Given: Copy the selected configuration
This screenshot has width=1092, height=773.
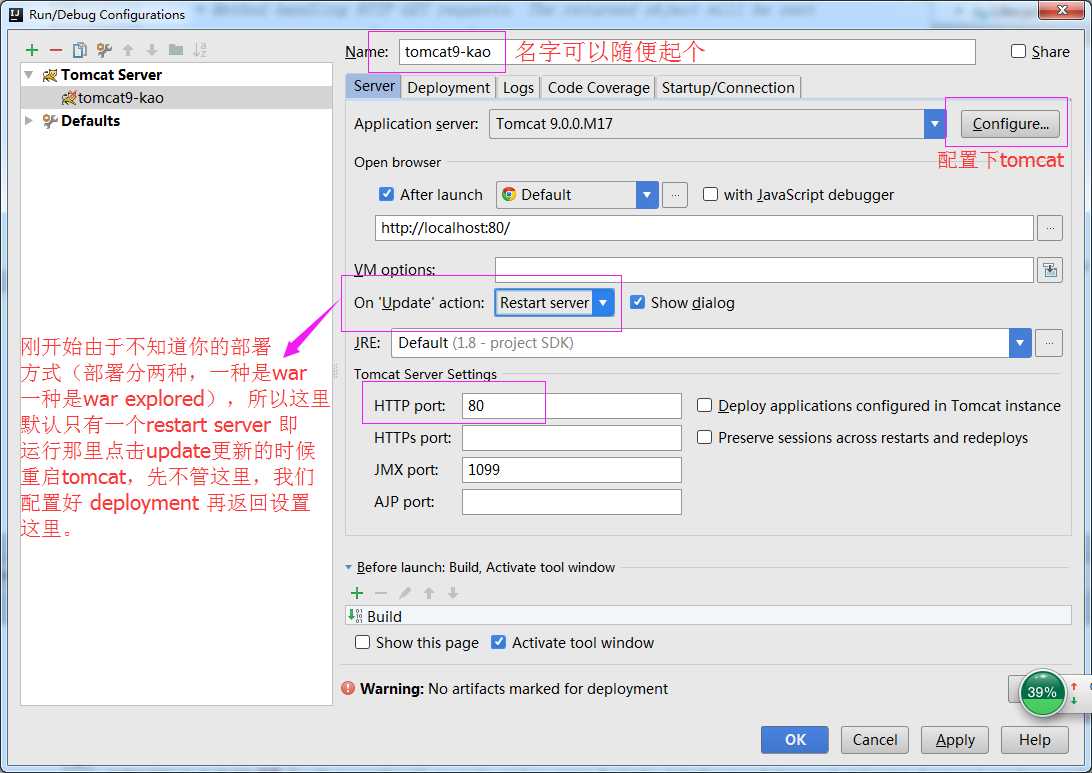Looking at the screenshot, I should click(79, 50).
